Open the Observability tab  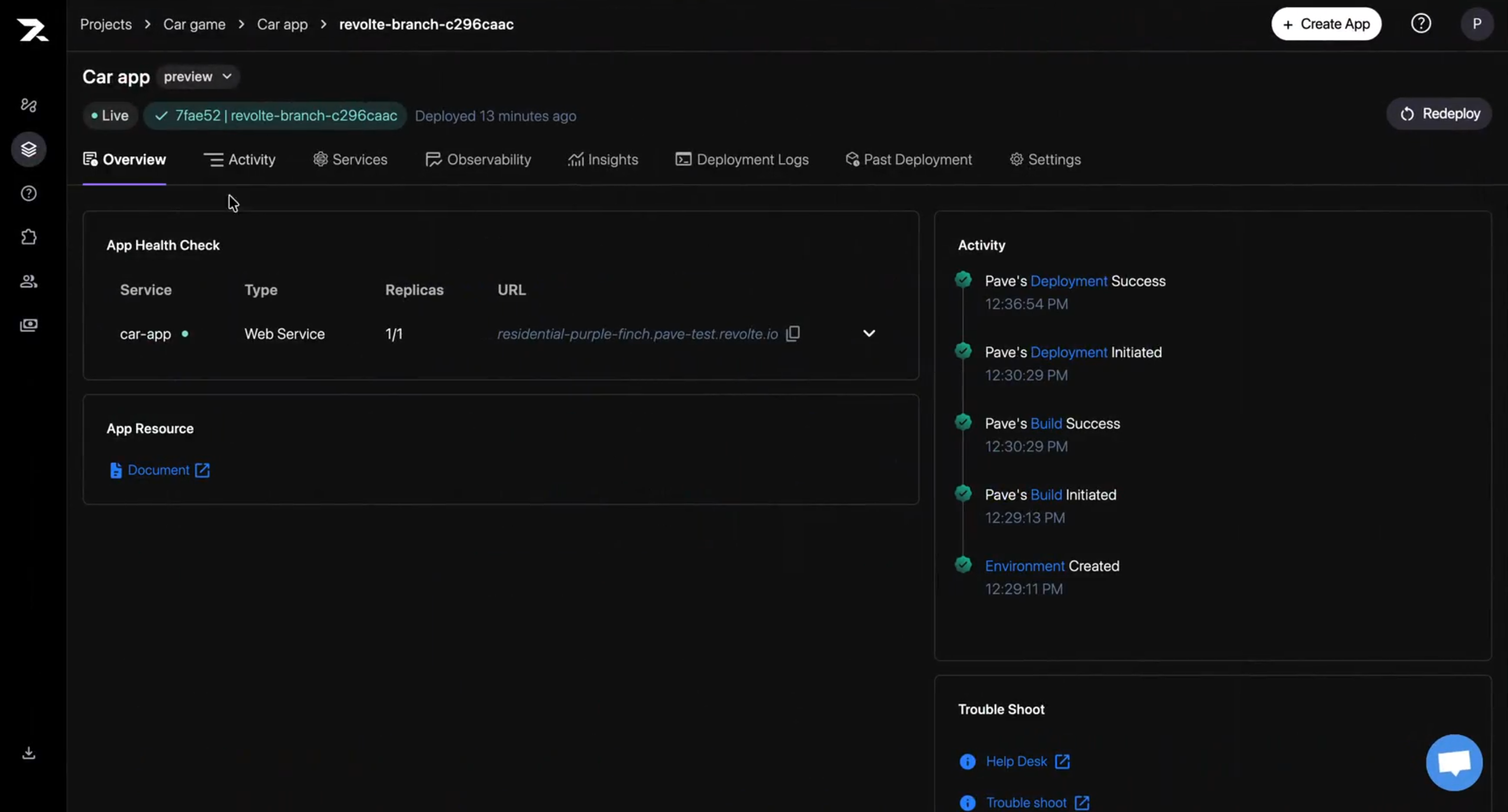[x=478, y=159]
